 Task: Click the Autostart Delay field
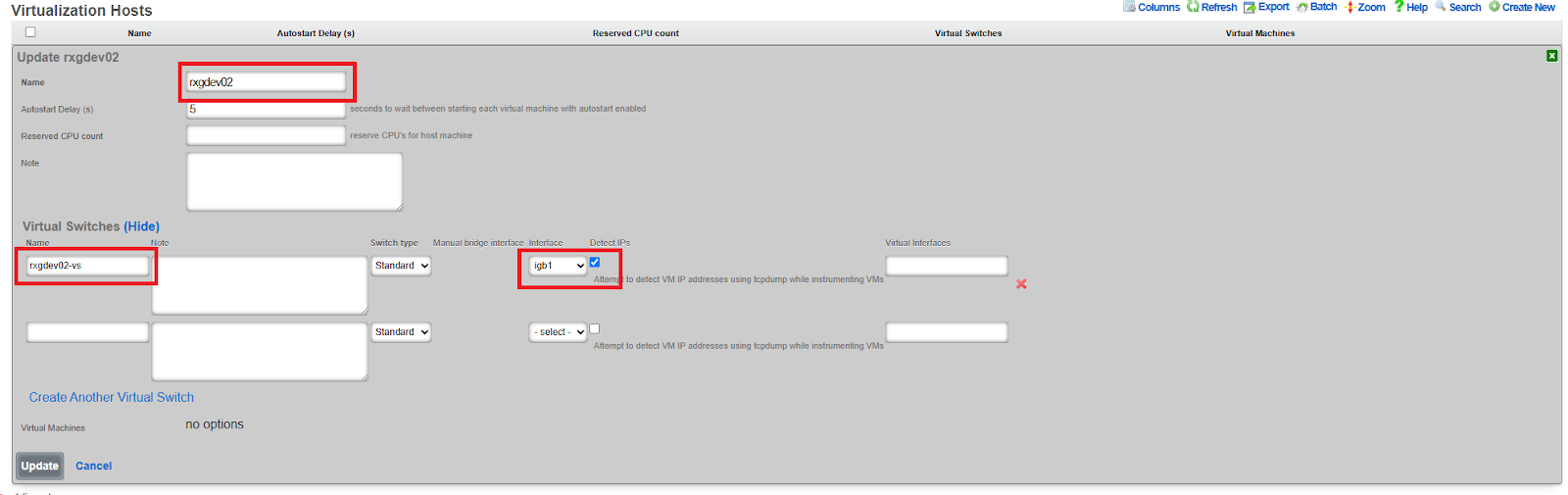click(266, 109)
